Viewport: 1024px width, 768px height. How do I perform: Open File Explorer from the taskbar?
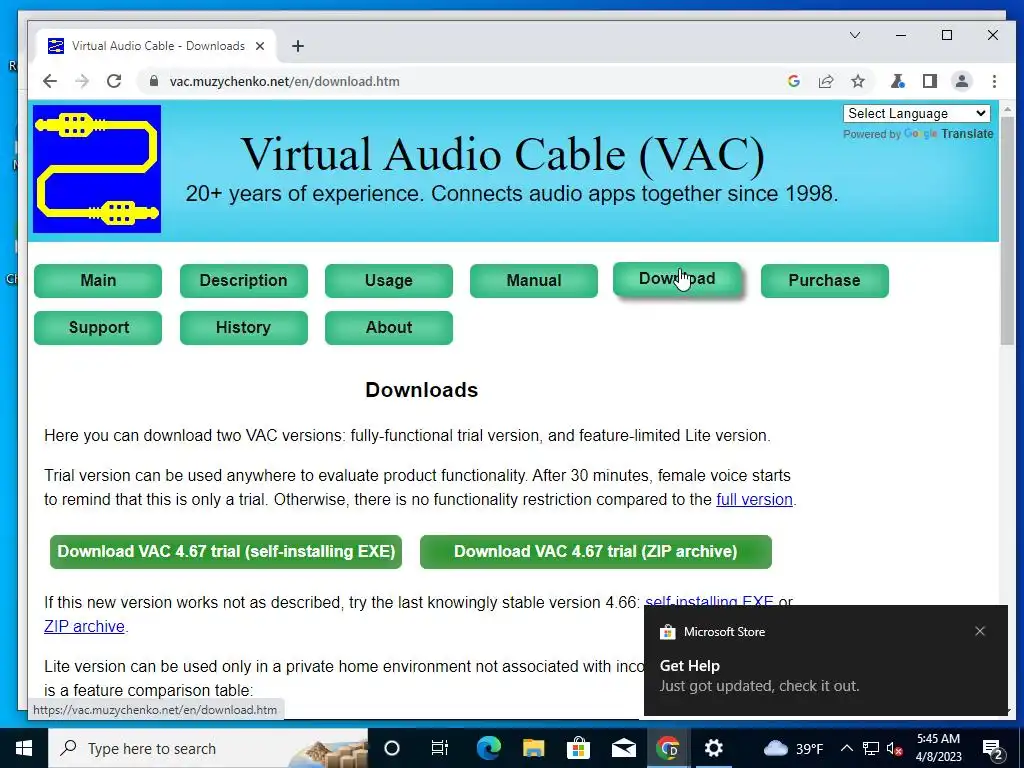[x=533, y=748]
